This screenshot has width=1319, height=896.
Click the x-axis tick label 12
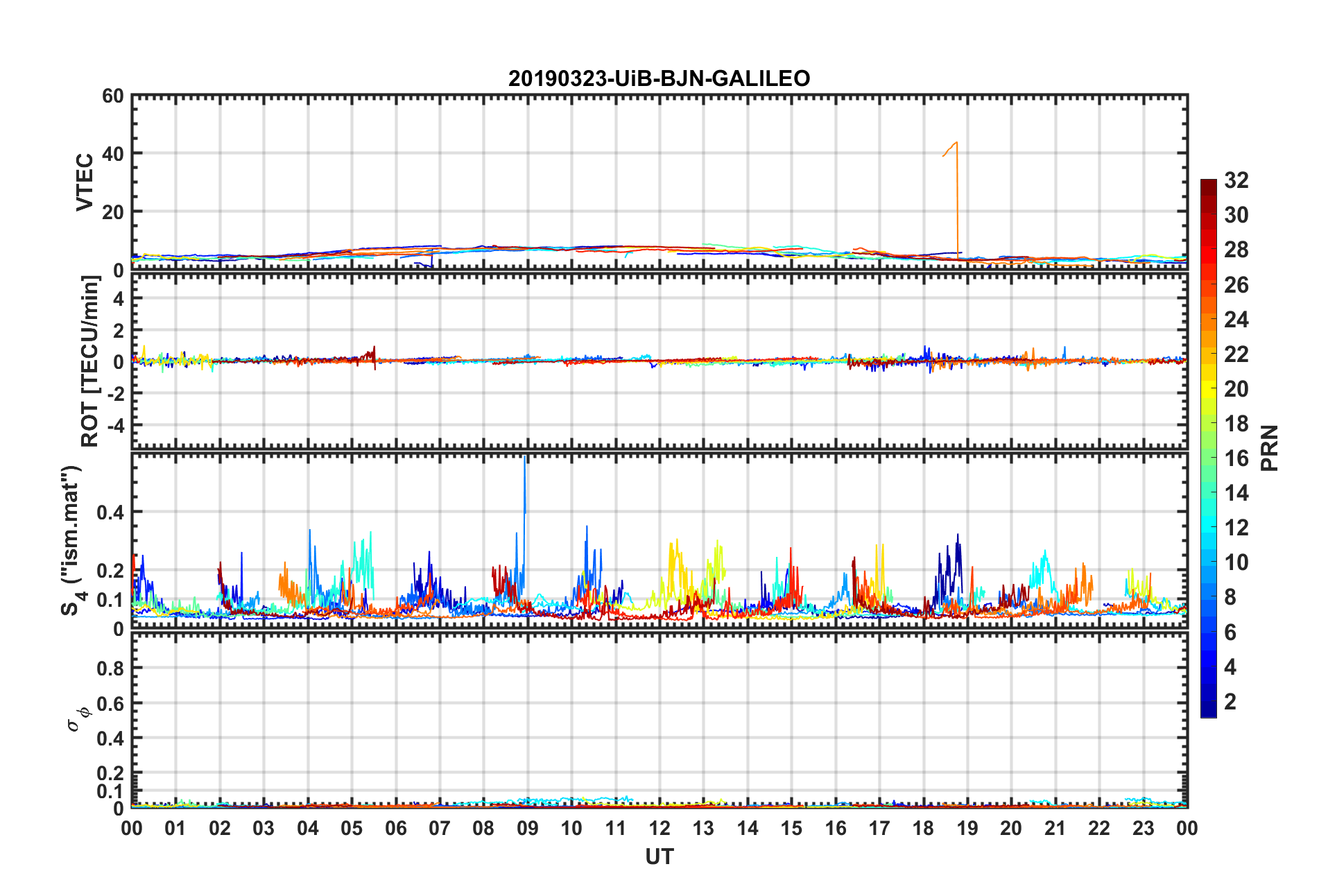tap(659, 828)
